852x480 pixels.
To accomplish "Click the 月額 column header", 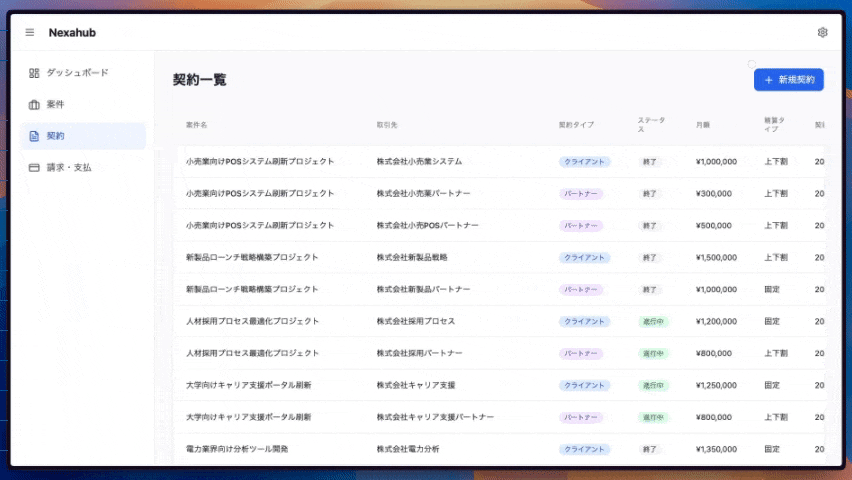I will coord(703,125).
